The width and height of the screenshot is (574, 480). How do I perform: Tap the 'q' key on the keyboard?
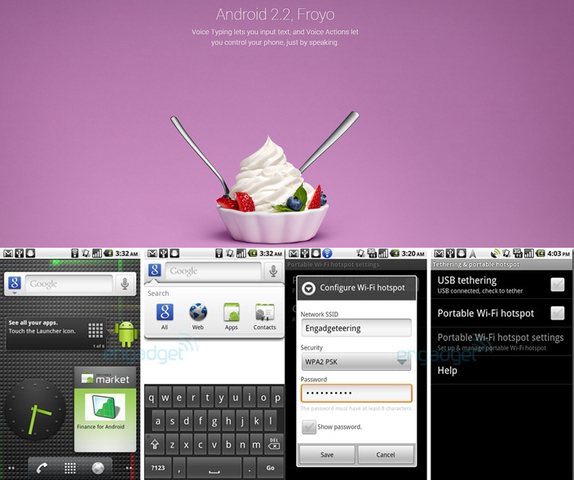click(151, 397)
